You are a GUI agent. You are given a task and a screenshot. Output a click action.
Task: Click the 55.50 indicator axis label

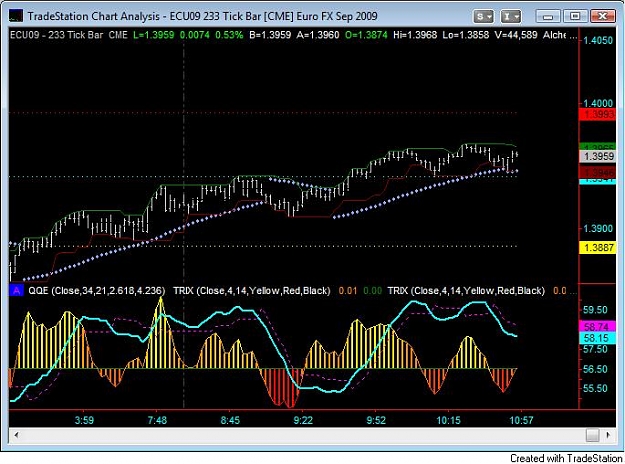pyautogui.click(x=595, y=388)
